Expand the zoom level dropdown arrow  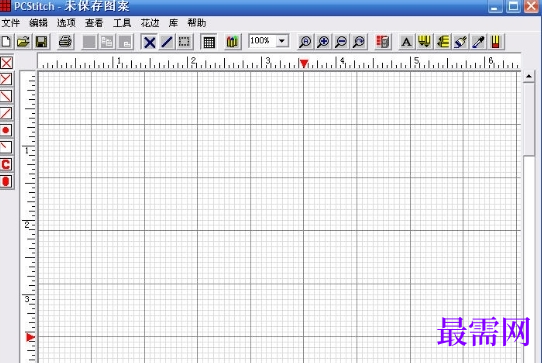click(282, 41)
